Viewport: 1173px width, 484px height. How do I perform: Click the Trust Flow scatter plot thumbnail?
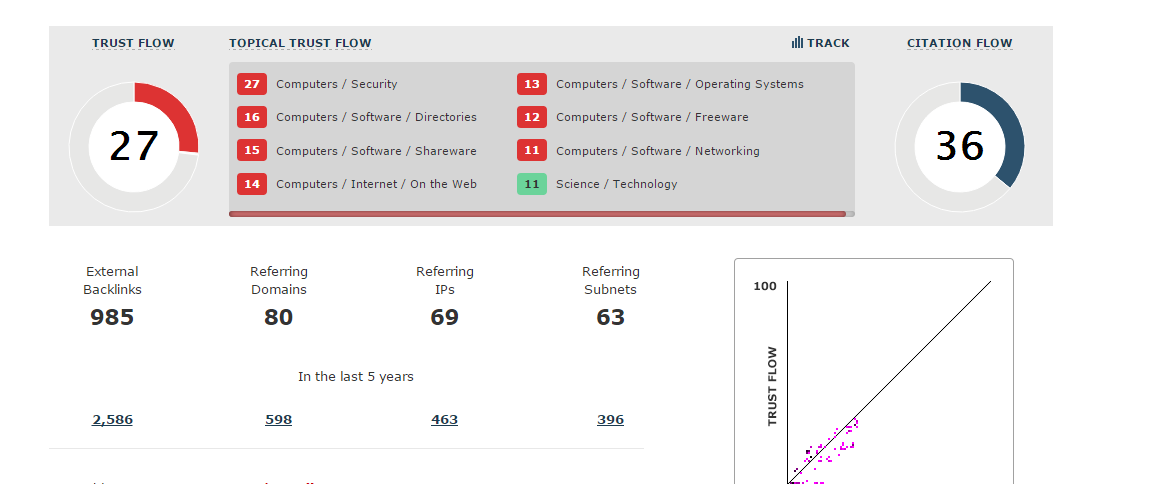(874, 372)
